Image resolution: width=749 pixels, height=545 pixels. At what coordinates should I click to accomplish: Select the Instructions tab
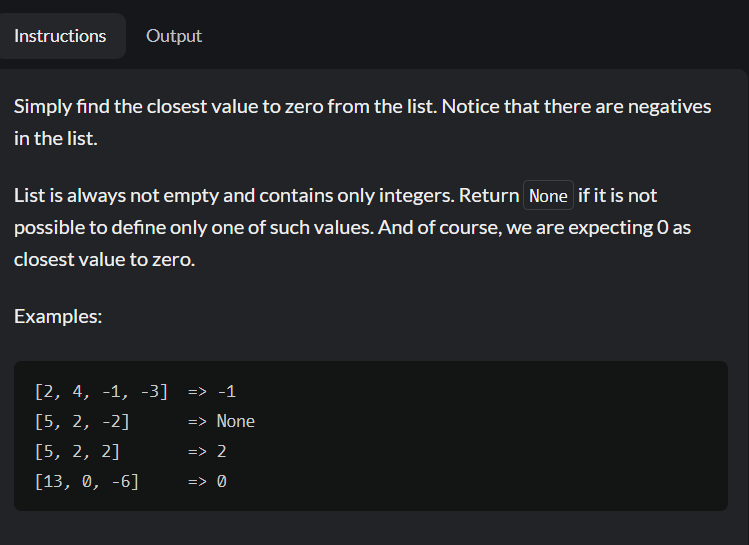coord(60,36)
